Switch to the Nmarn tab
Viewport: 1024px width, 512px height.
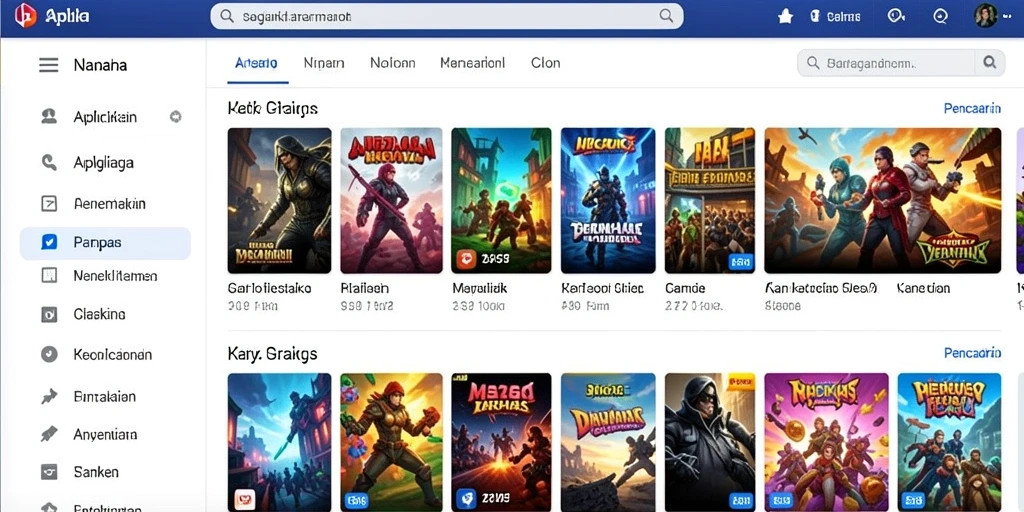pyautogui.click(x=324, y=63)
